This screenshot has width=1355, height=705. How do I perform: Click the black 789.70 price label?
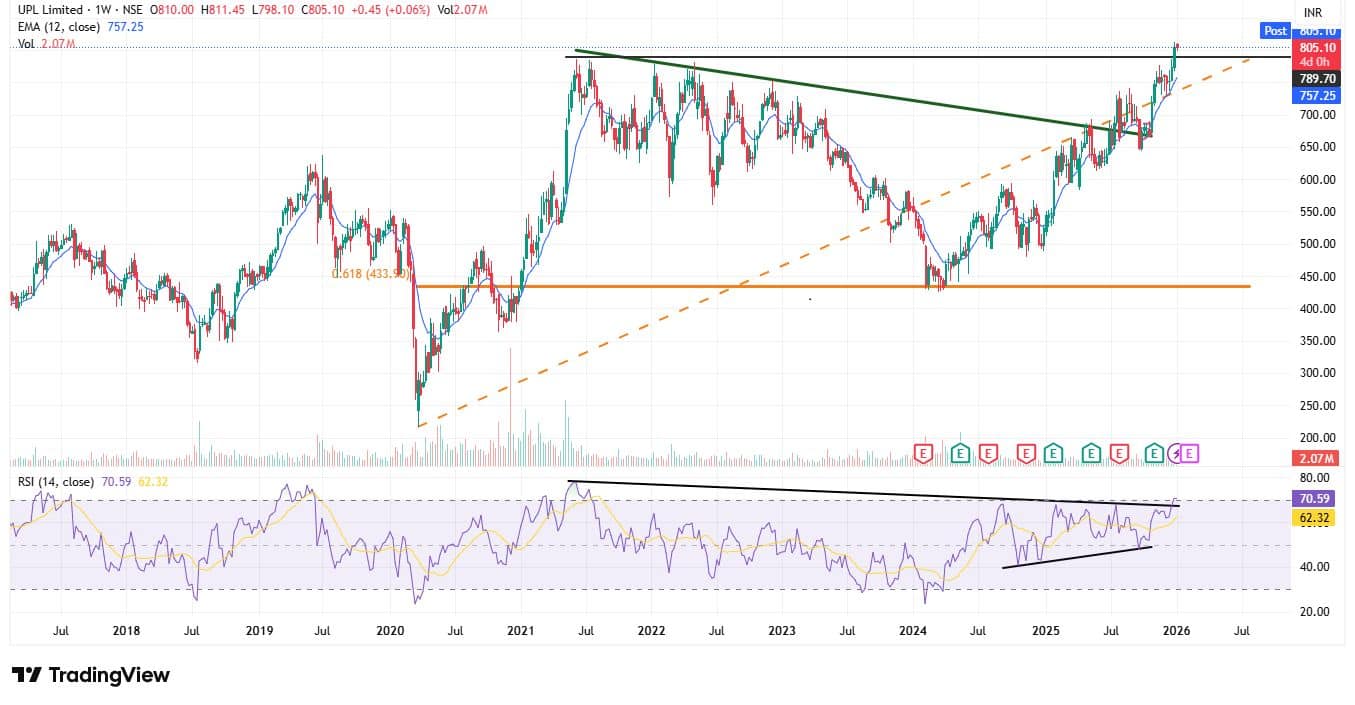(x=1318, y=78)
